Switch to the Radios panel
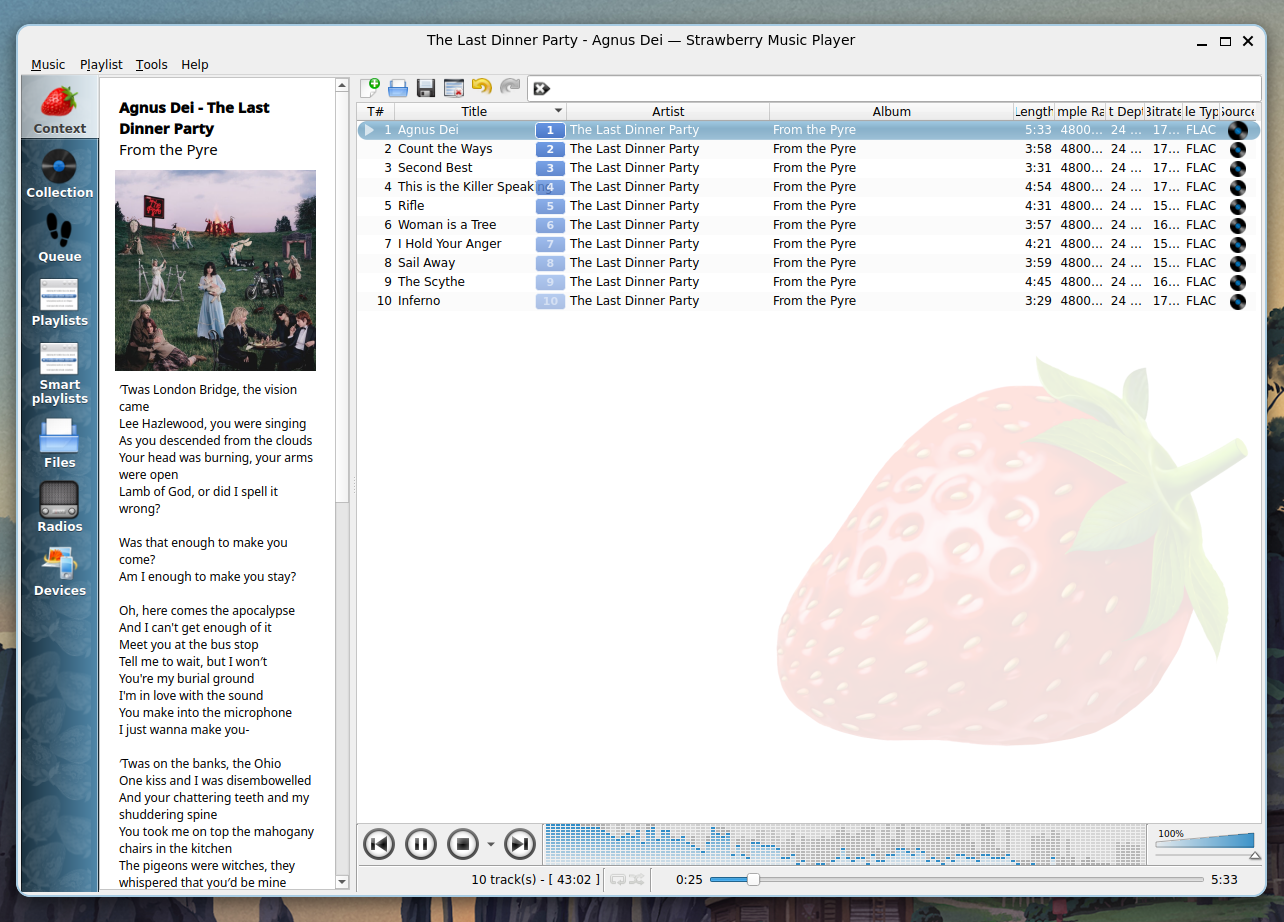Image resolution: width=1284 pixels, height=922 pixels. click(59, 506)
